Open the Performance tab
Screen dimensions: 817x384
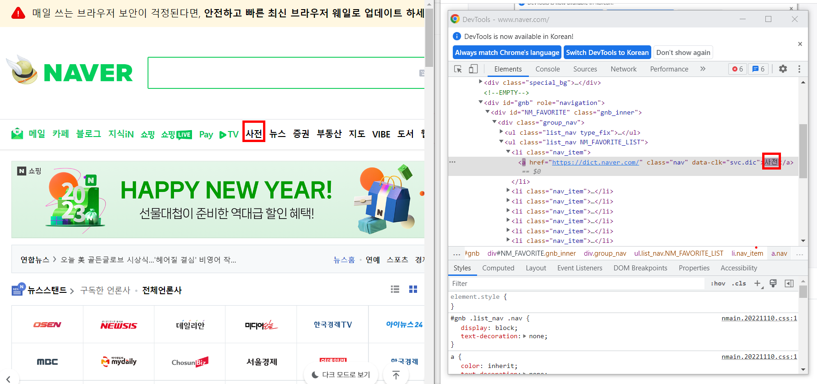[x=669, y=69]
